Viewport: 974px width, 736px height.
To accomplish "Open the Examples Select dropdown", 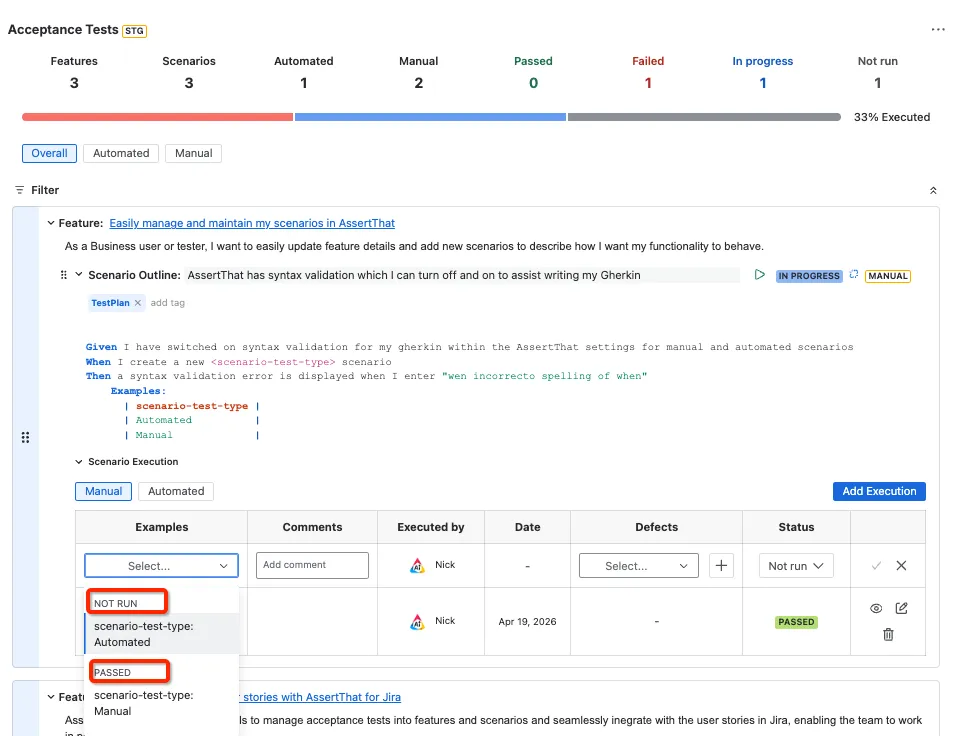I will pos(162,566).
